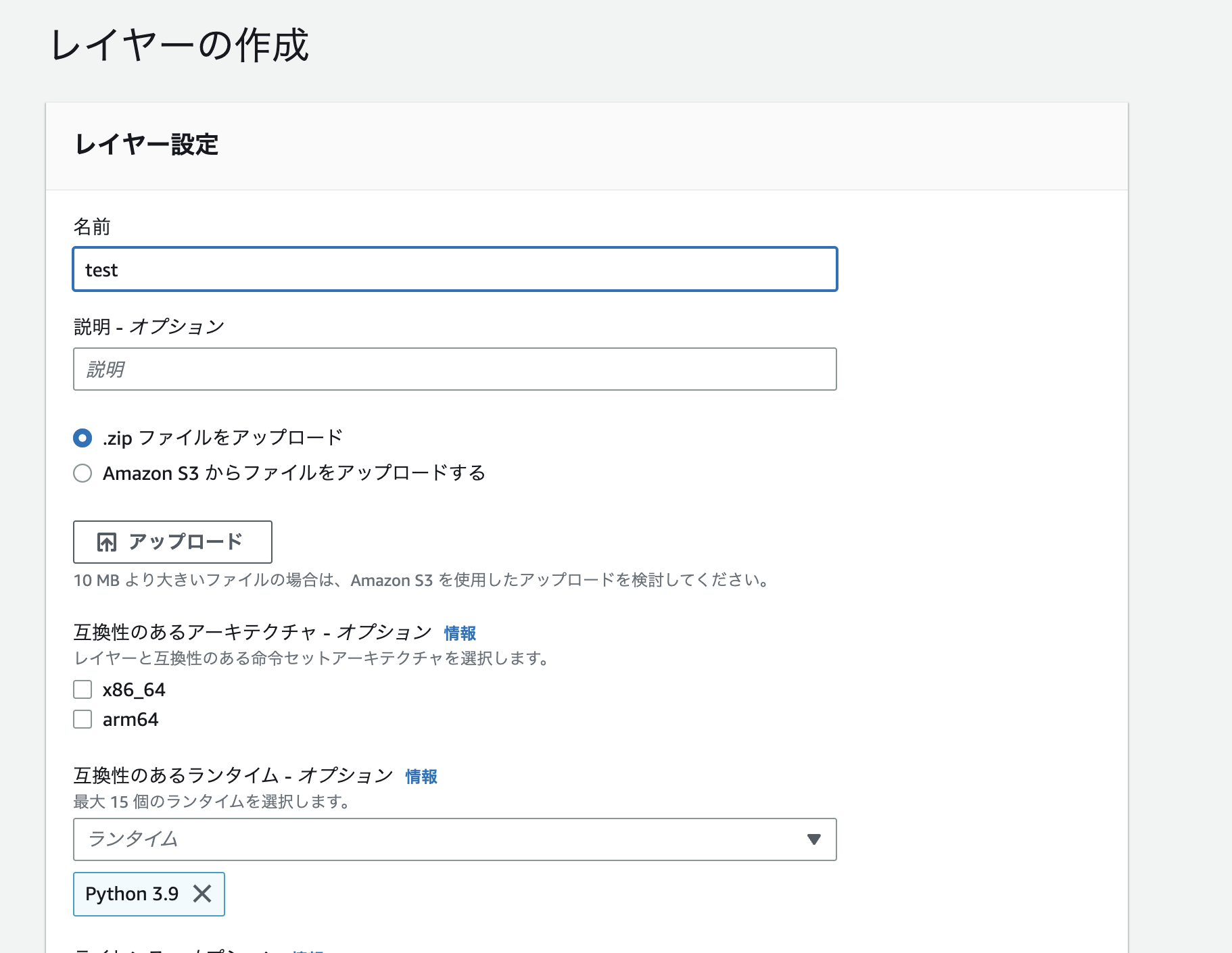Select the .zip ファイルをアップロード radio option

tap(82, 438)
